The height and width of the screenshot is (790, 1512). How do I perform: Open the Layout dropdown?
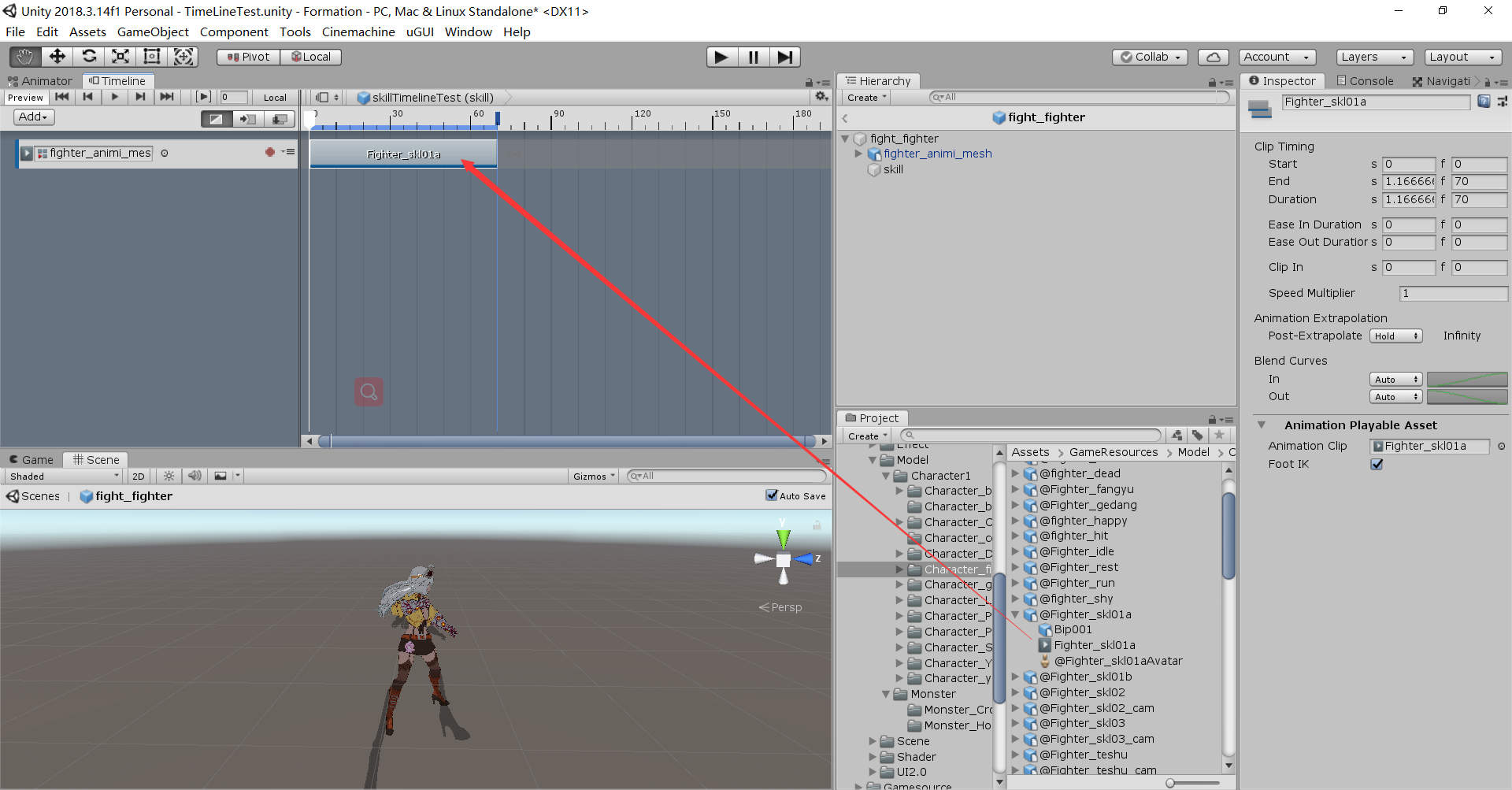(1463, 57)
